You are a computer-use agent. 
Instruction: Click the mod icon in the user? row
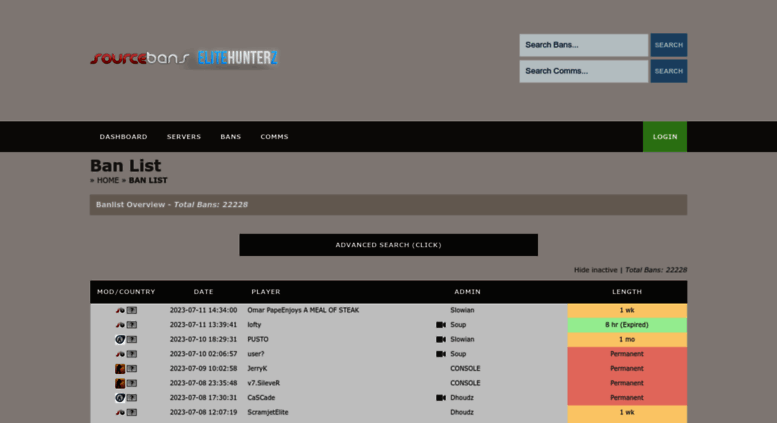click(x=120, y=354)
